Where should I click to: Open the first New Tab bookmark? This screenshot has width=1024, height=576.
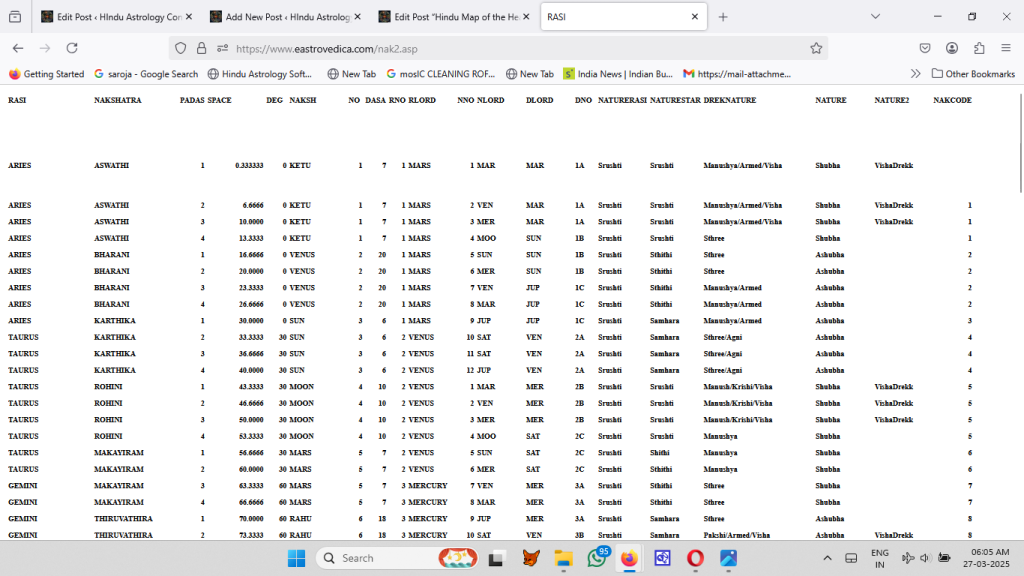(351, 74)
